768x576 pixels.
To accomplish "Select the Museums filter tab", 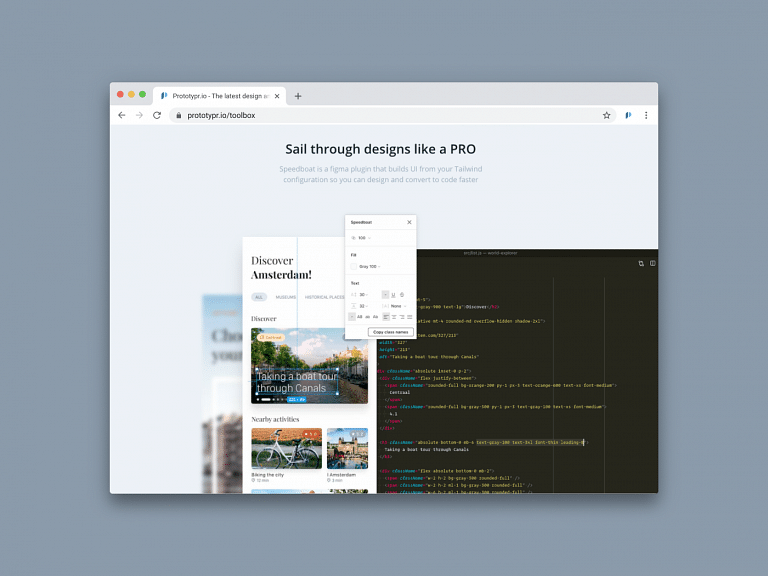I will pyautogui.click(x=286, y=297).
